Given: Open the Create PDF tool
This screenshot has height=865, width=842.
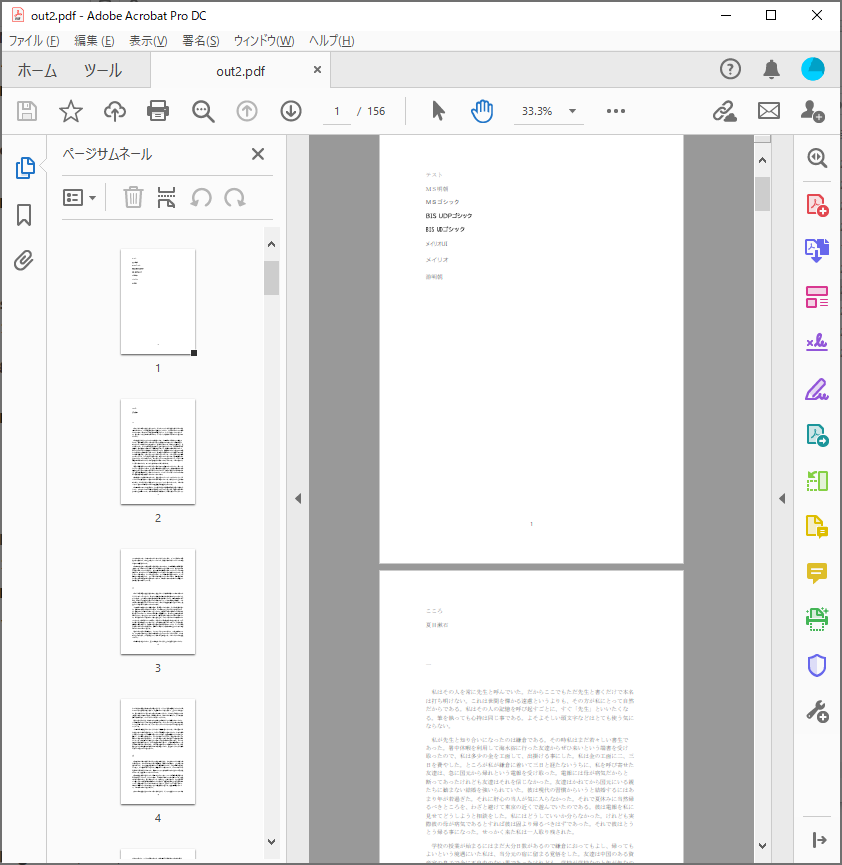Looking at the screenshot, I should [x=817, y=205].
